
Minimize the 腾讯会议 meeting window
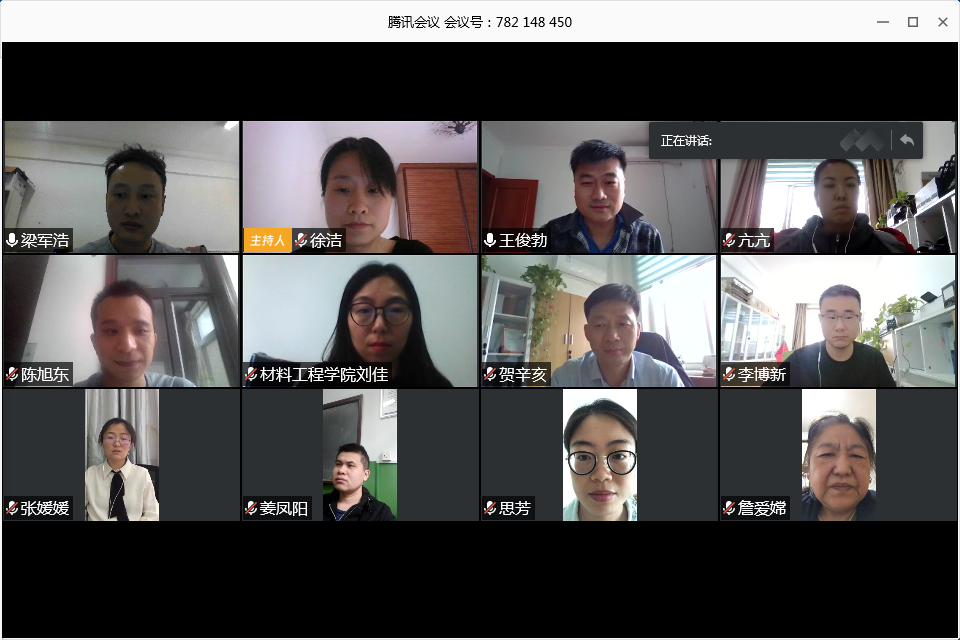[x=882, y=22]
